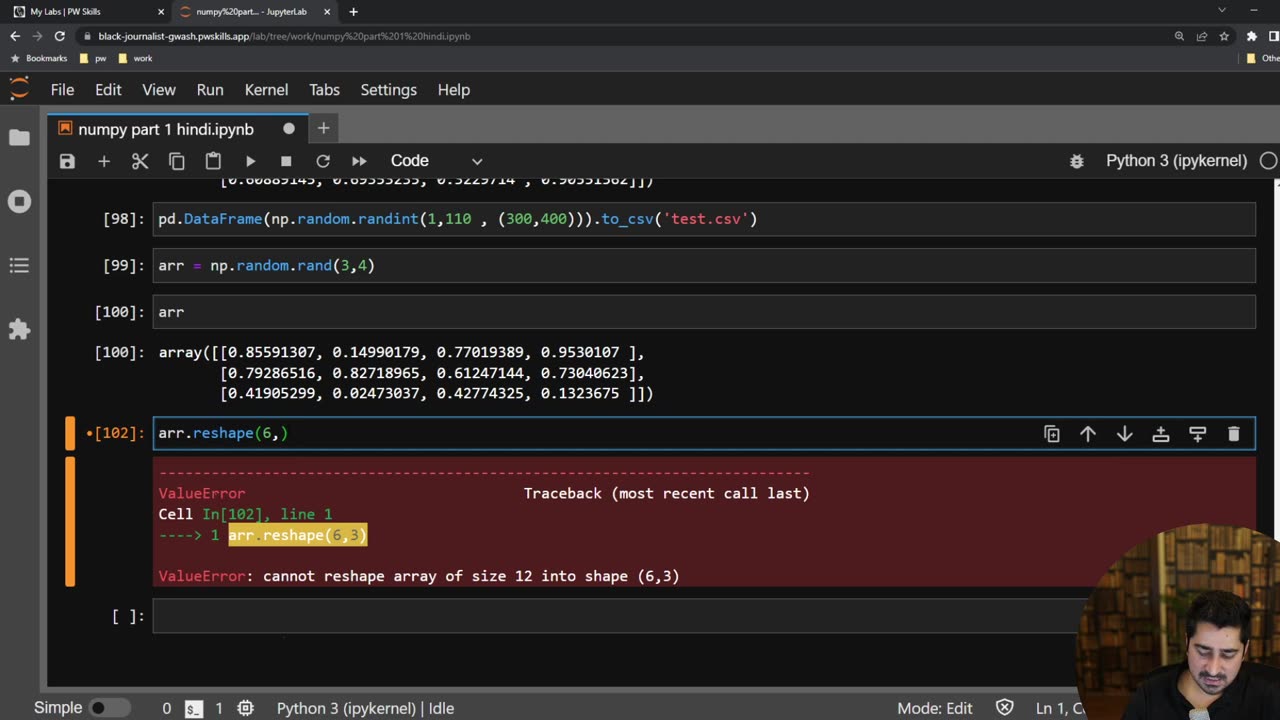Image resolution: width=1280 pixels, height=720 pixels.
Task: Open Extension Manager puzzle icon
Action: click(x=19, y=330)
